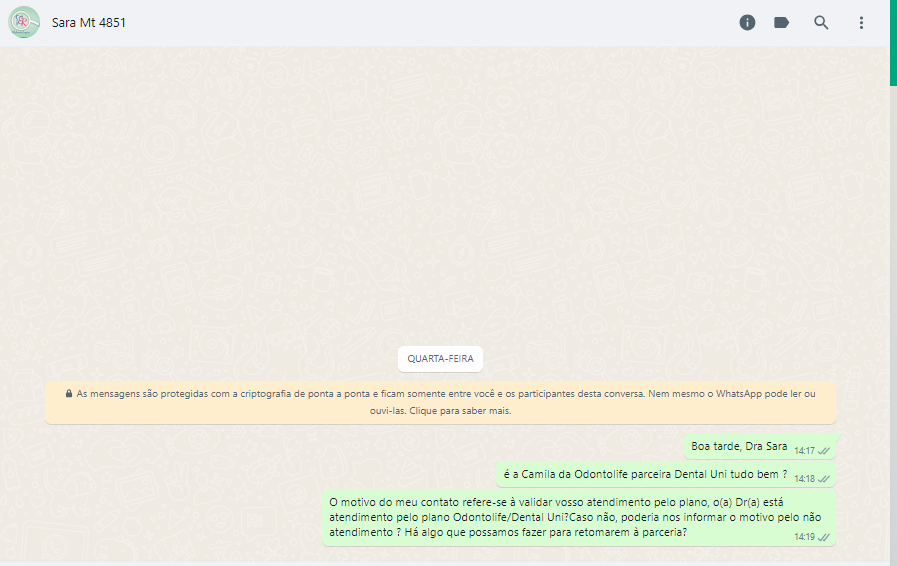The width and height of the screenshot is (897, 566).
Task: Click the QUARTA-FEIRA date badge
Action: pos(440,359)
